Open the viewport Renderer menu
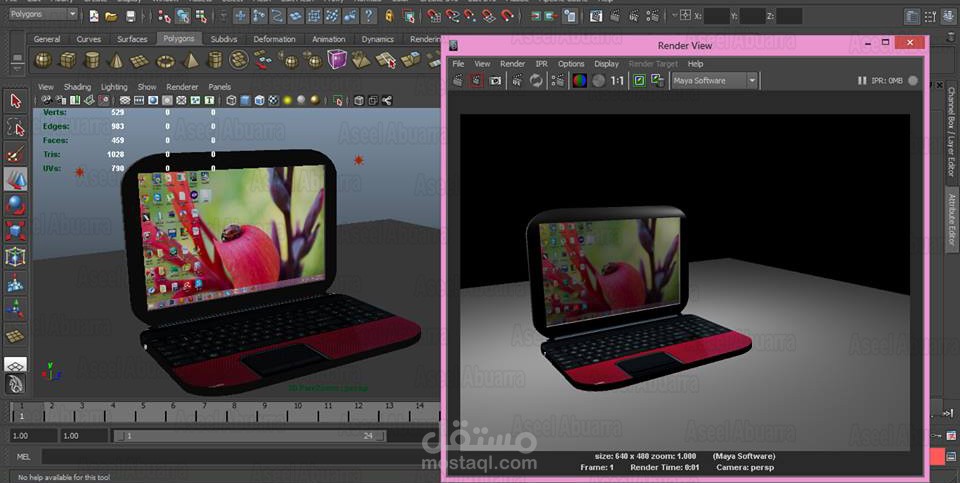This screenshot has height=483, width=960. click(x=182, y=87)
